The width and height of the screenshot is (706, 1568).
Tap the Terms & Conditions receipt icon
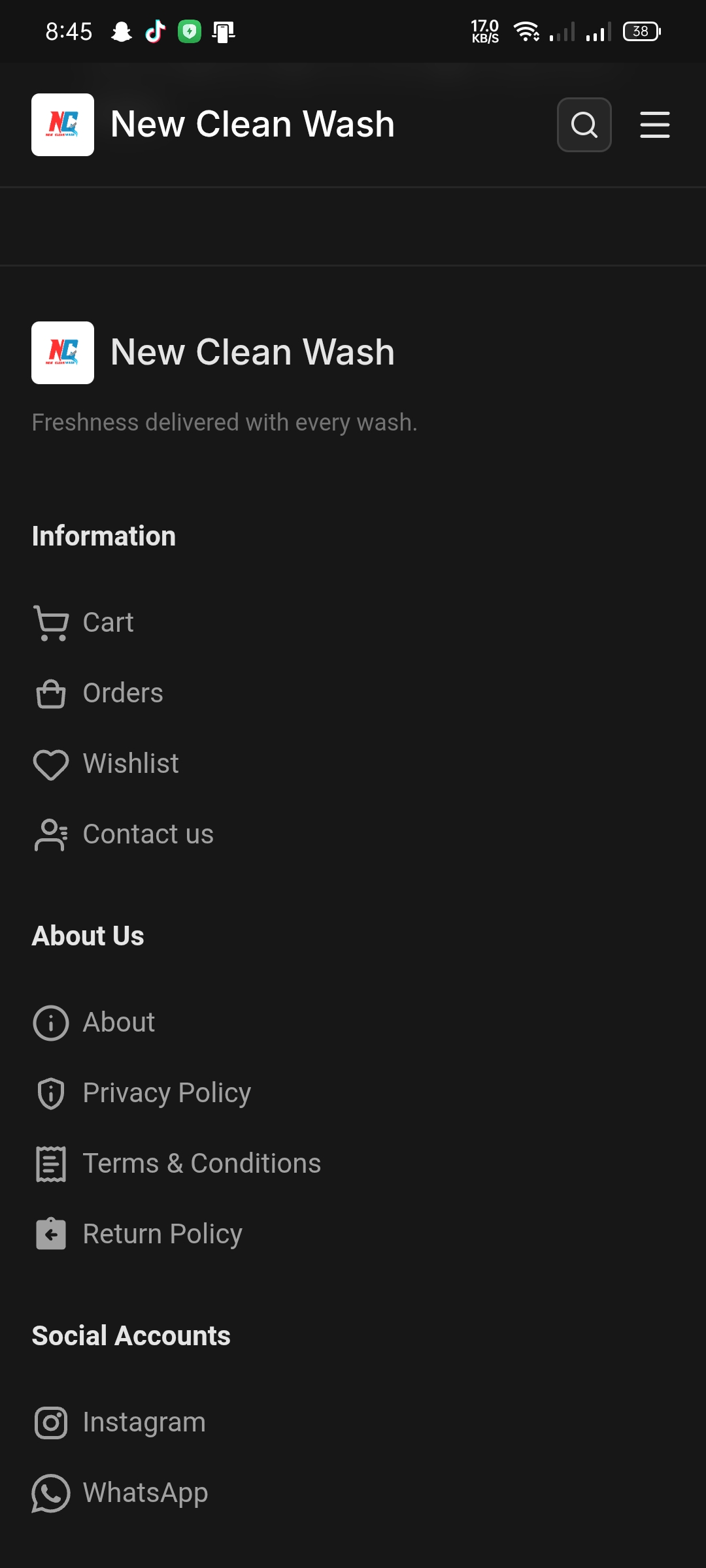click(51, 1164)
